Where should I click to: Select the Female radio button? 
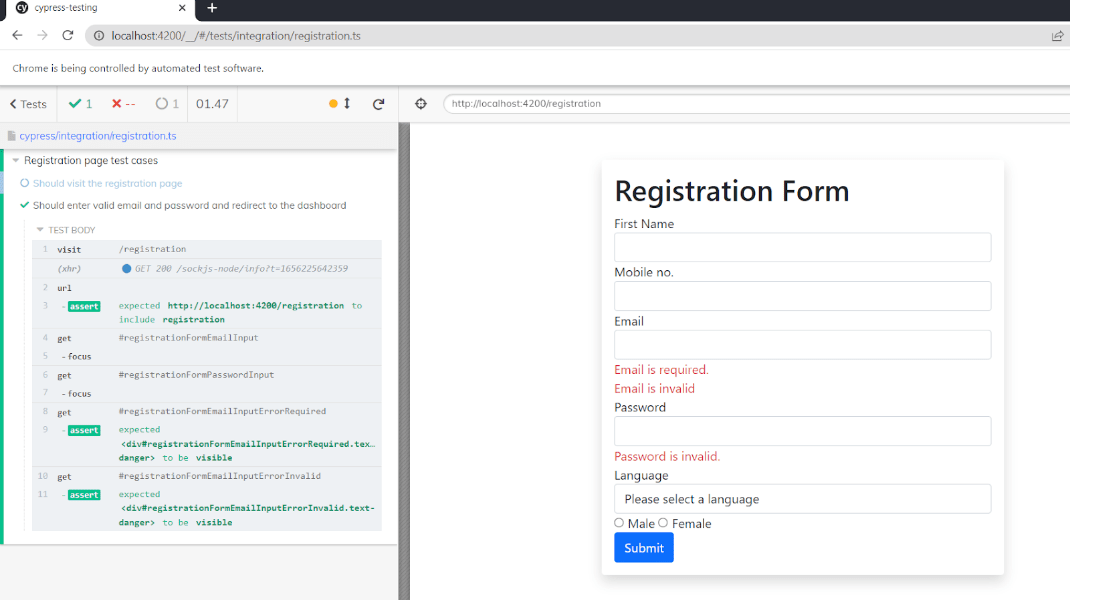662,523
